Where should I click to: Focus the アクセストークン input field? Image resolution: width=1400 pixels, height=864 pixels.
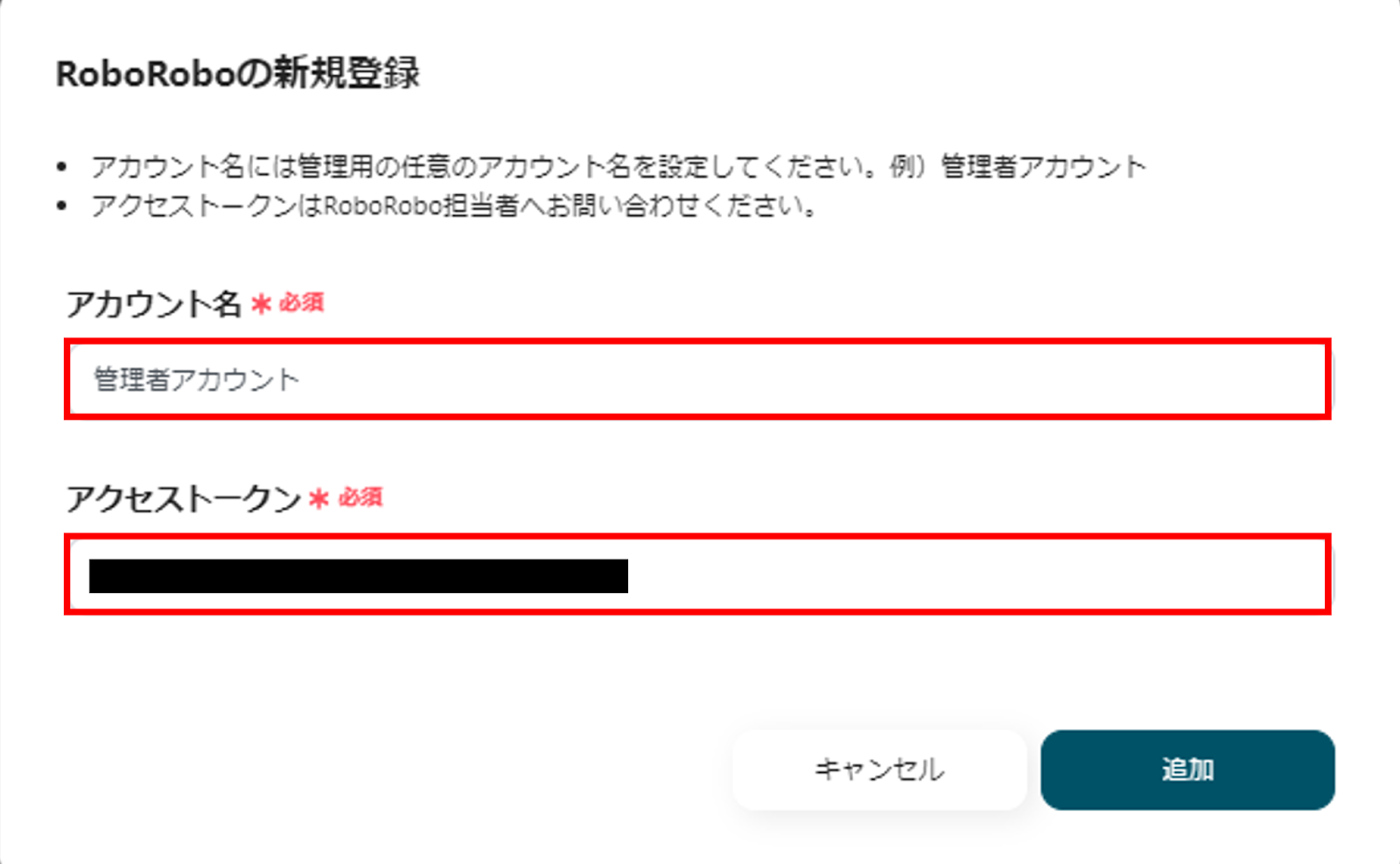pos(962,575)
